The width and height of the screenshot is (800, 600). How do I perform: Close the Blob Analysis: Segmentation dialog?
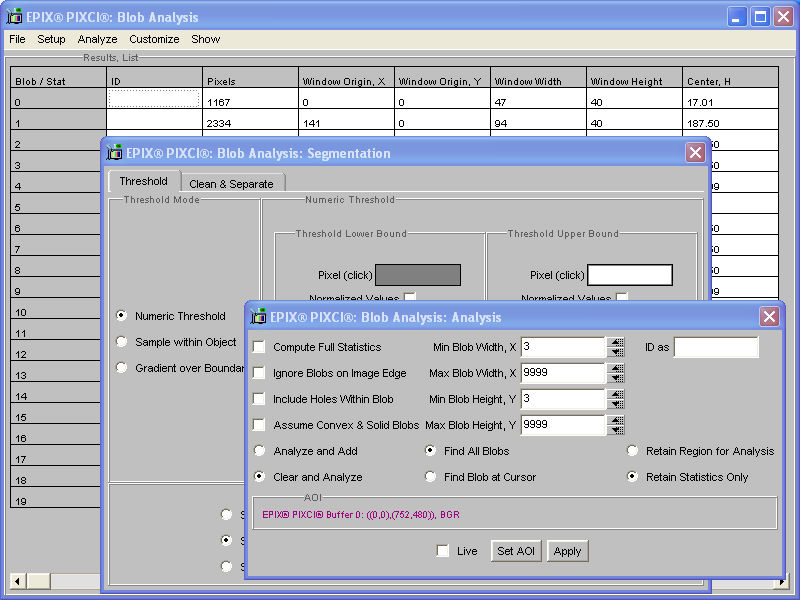[x=695, y=153]
